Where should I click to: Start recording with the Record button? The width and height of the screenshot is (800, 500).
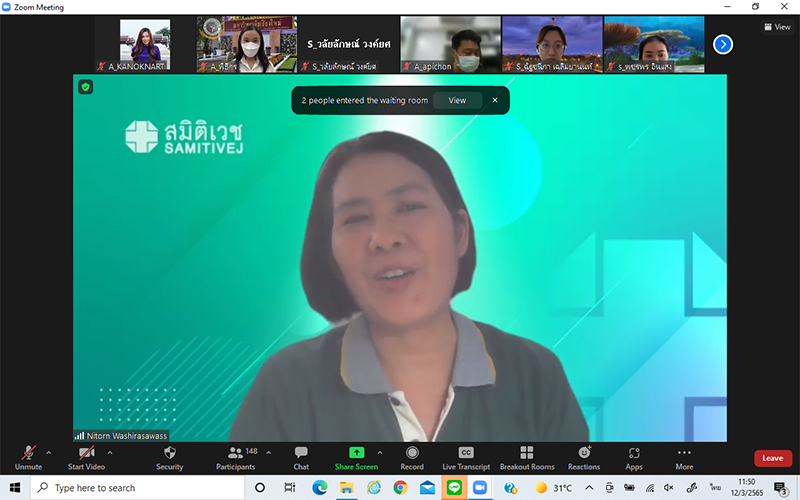(412, 458)
